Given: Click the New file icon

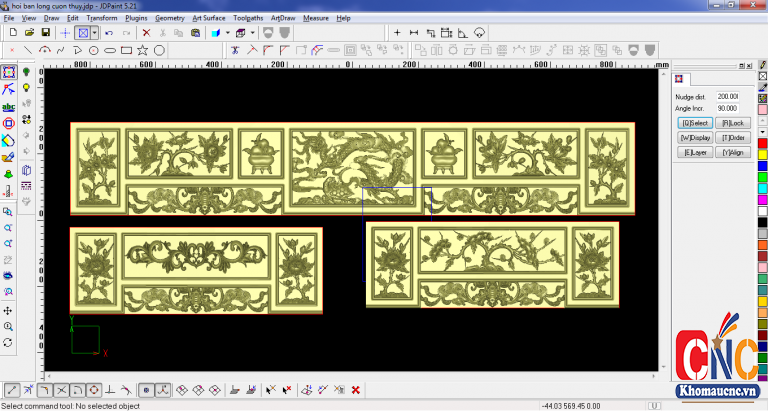Looking at the screenshot, I should coord(11,33).
